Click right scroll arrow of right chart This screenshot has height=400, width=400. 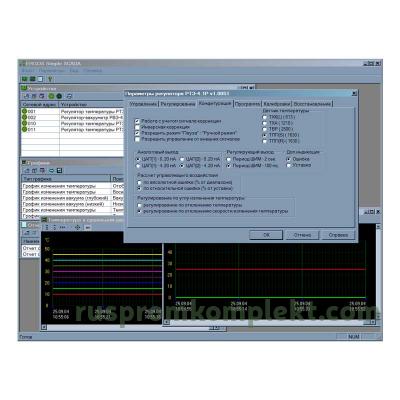click(x=373, y=322)
